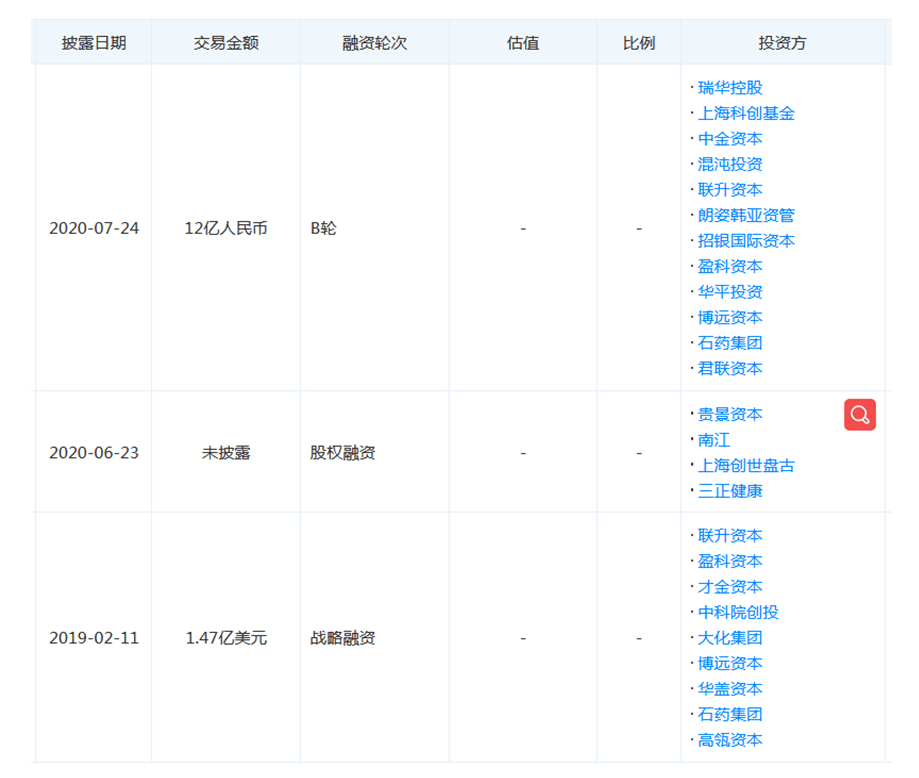Click the 贵景资本 investor link
This screenshot has width=919, height=778.
click(730, 414)
